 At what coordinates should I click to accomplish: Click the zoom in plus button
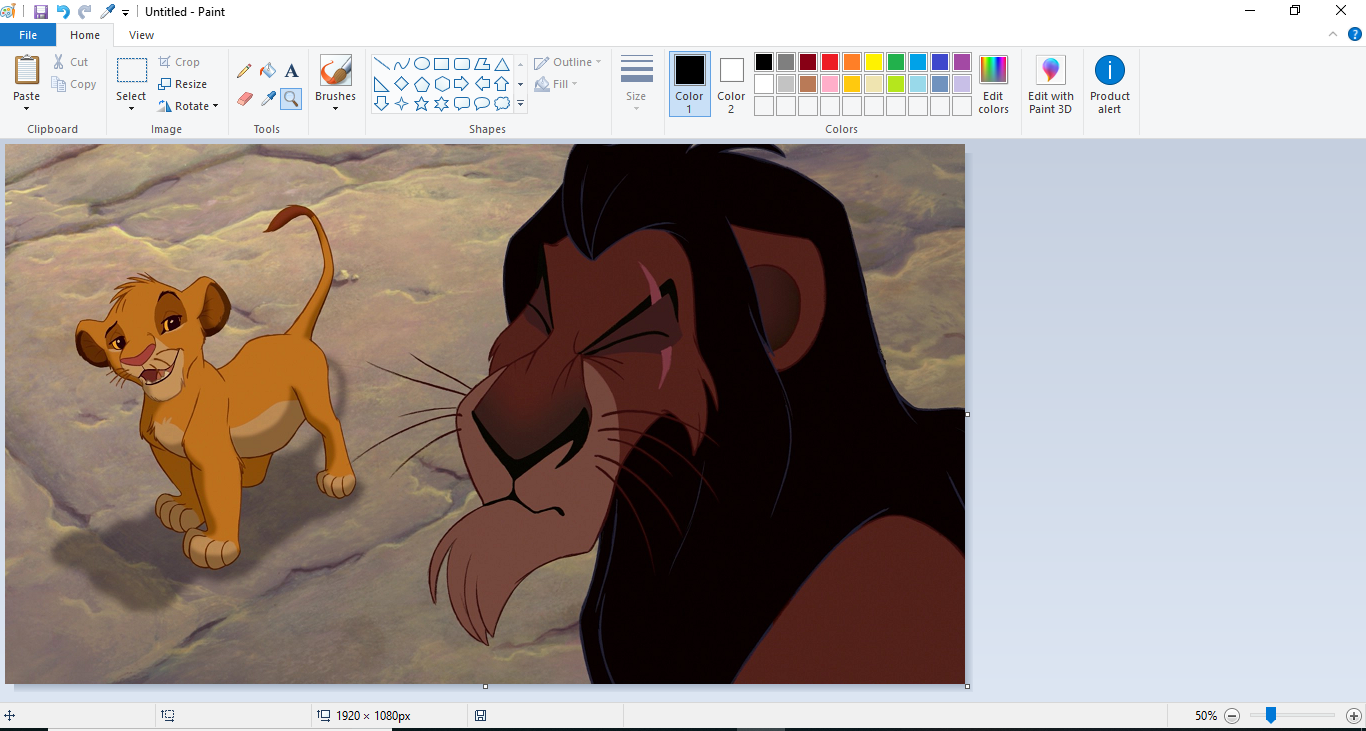tap(1354, 716)
